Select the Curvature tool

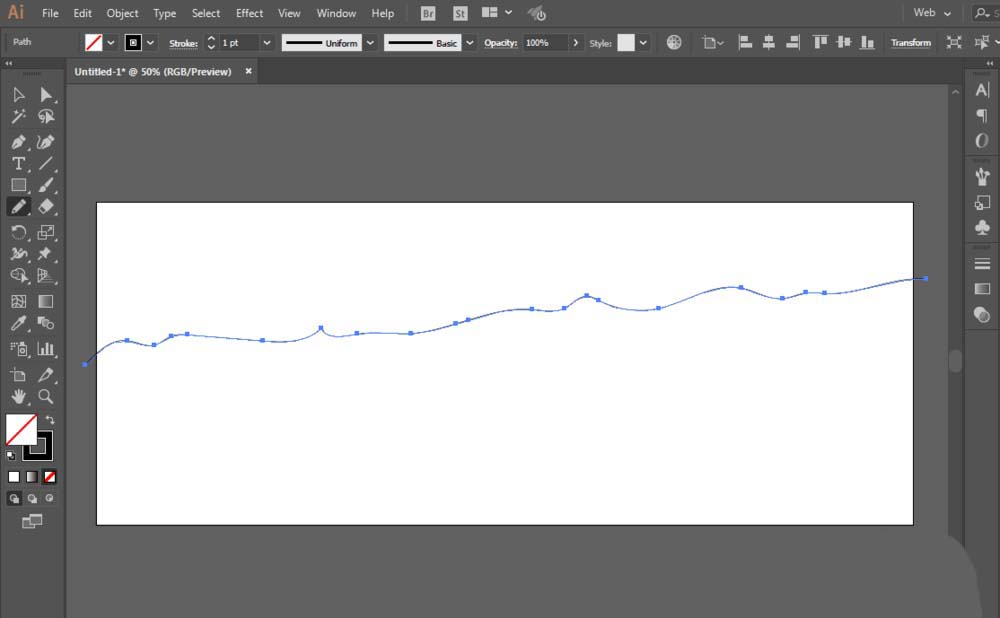pyautogui.click(x=46, y=142)
